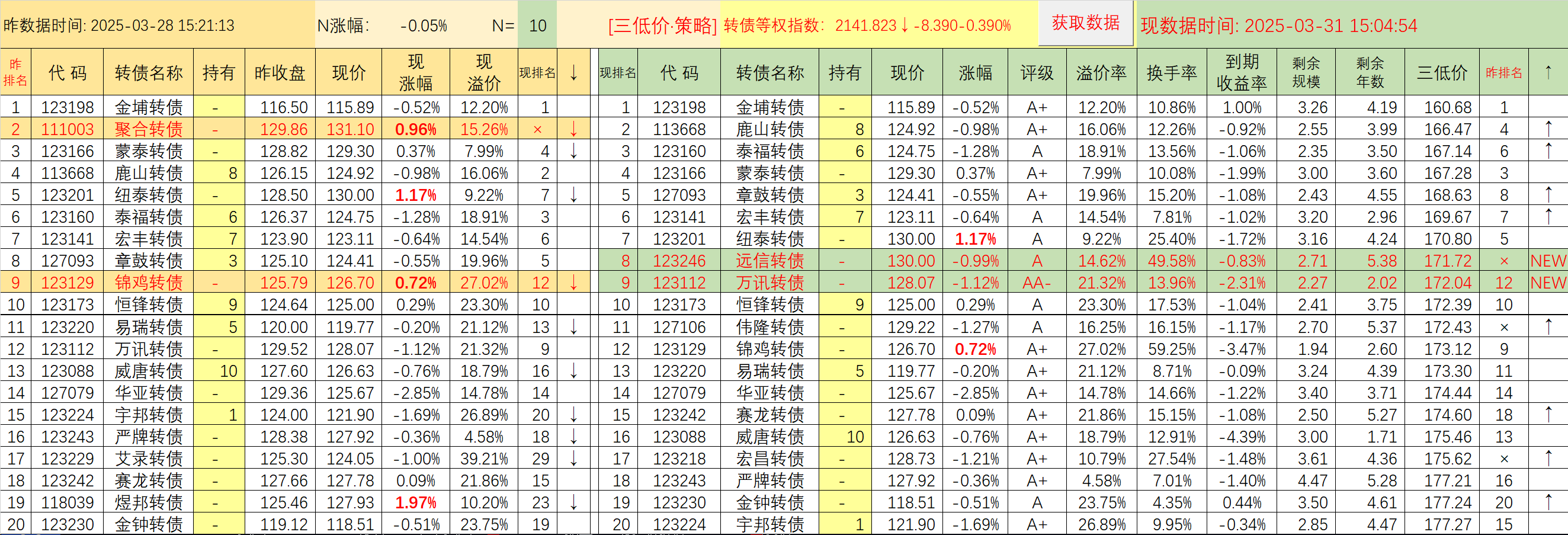Click the 昨数据时间 2025-03-28 timestamp
The height and width of the screenshot is (535, 1568).
pyautogui.click(x=119, y=25)
